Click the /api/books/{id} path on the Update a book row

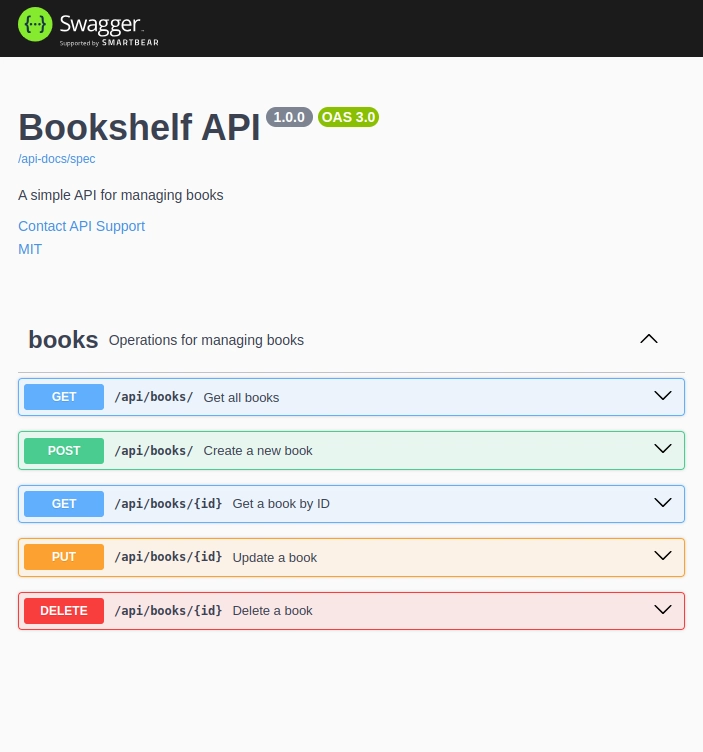168,557
